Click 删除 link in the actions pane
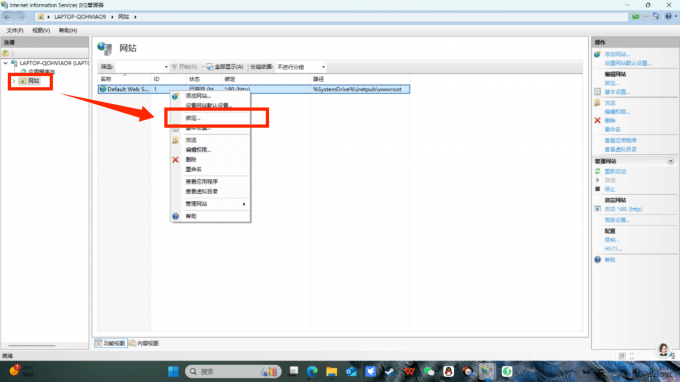 (610, 121)
